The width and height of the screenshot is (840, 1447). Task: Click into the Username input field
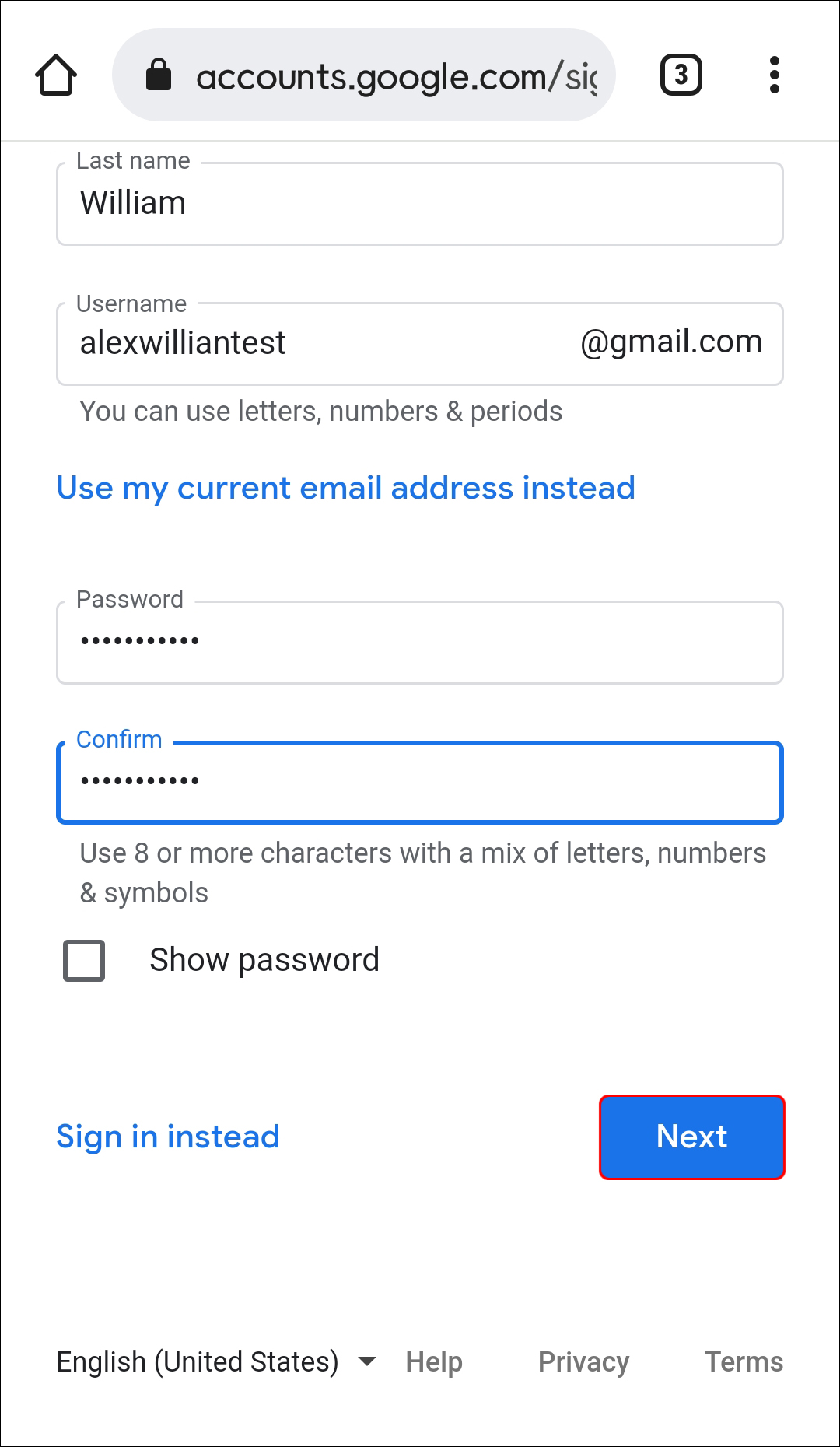pyautogui.click(x=311, y=344)
